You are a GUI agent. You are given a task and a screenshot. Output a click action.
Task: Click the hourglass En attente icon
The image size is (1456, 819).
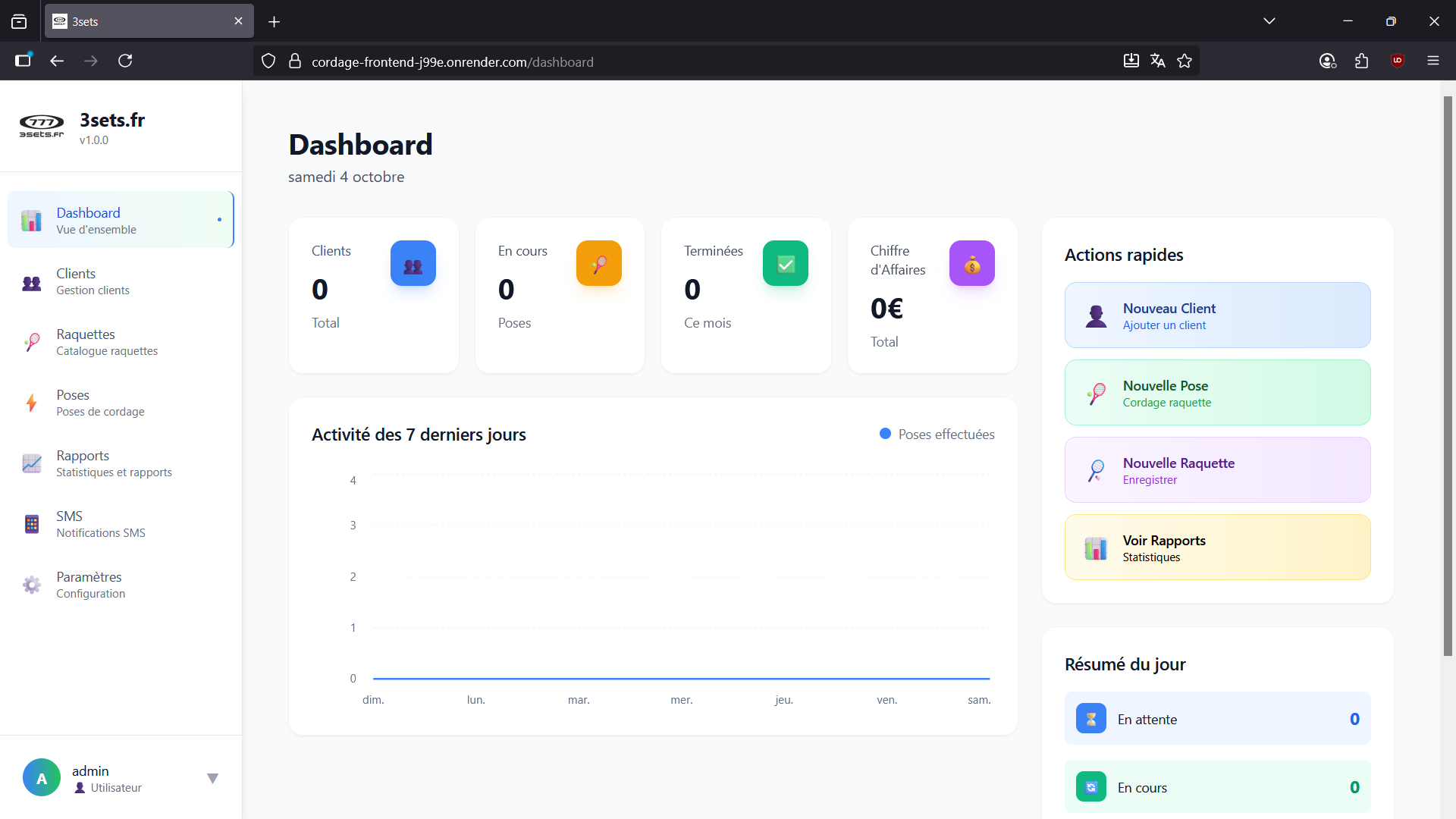tap(1090, 719)
